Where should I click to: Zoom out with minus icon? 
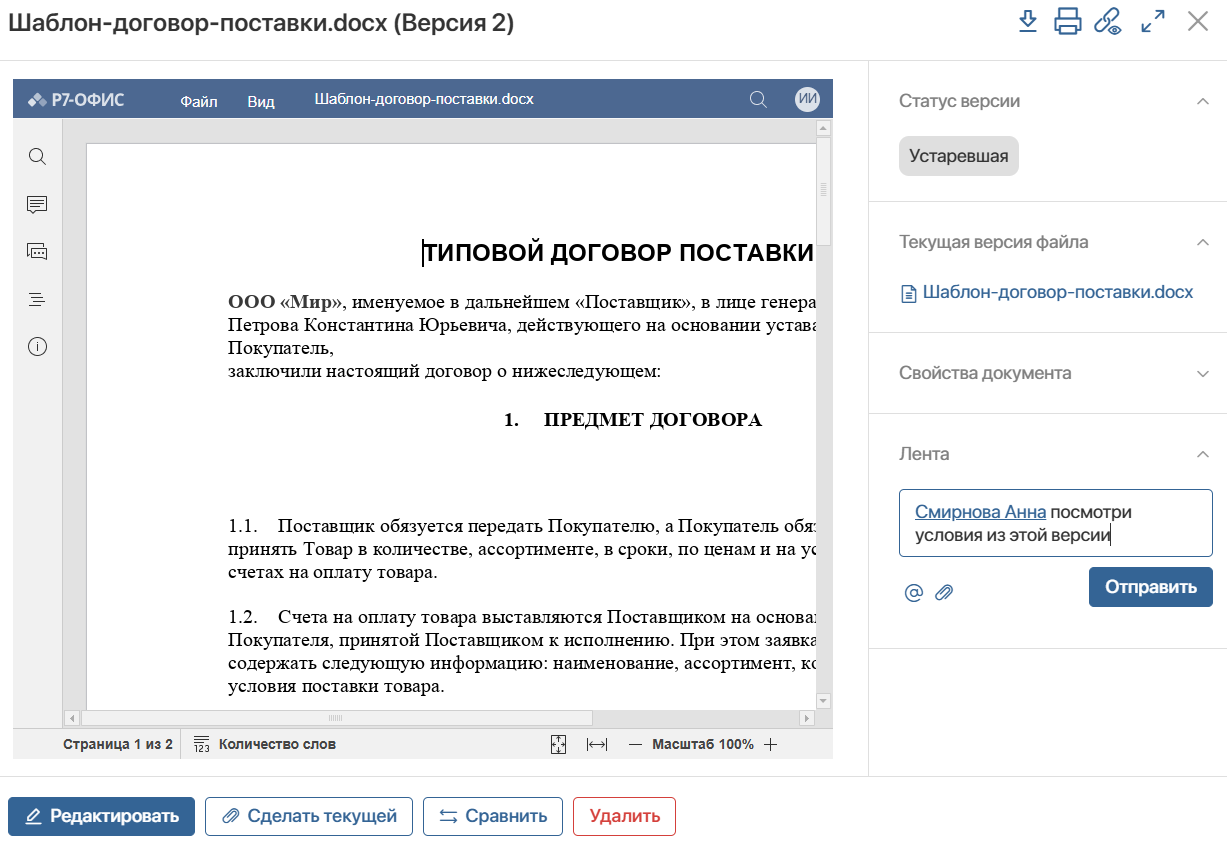[x=635, y=744]
